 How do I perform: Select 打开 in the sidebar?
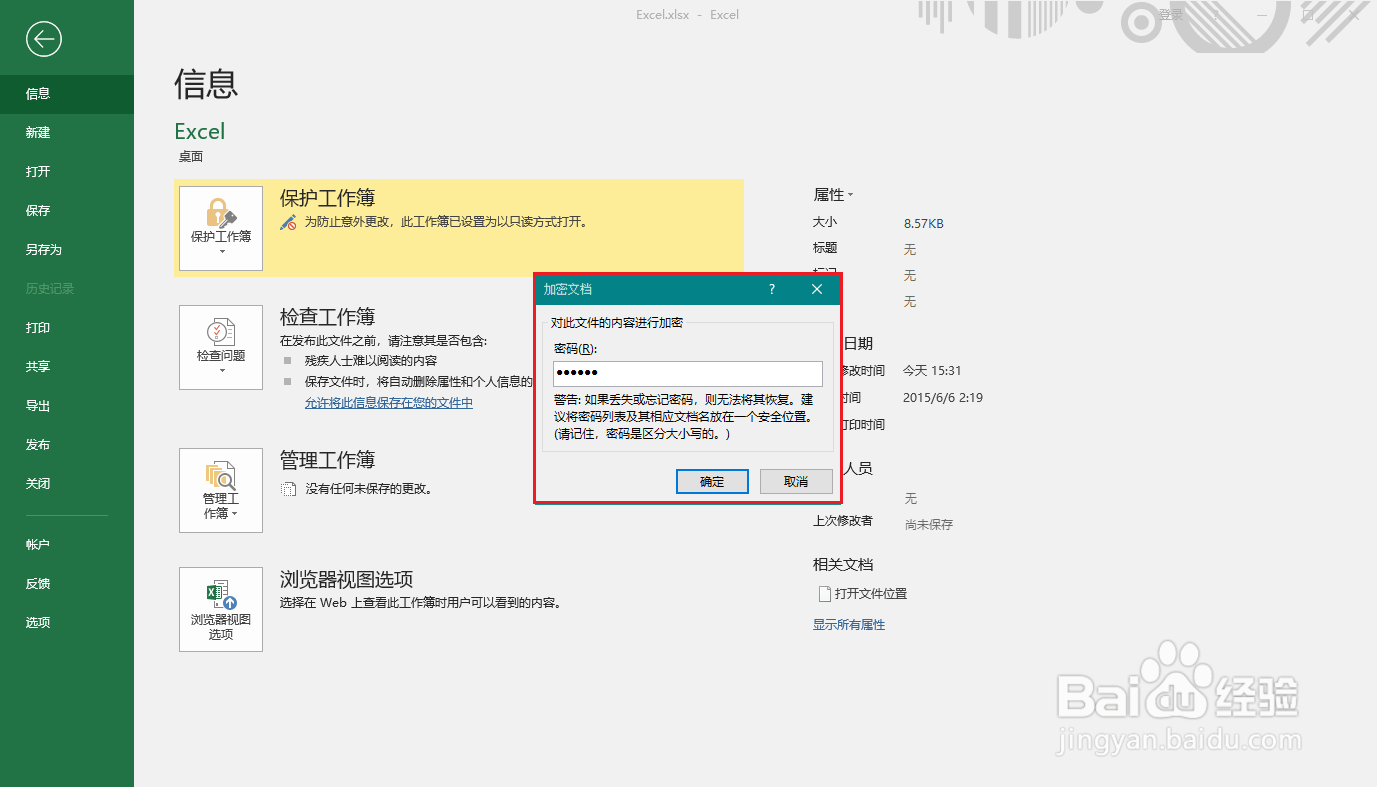click(67, 172)
